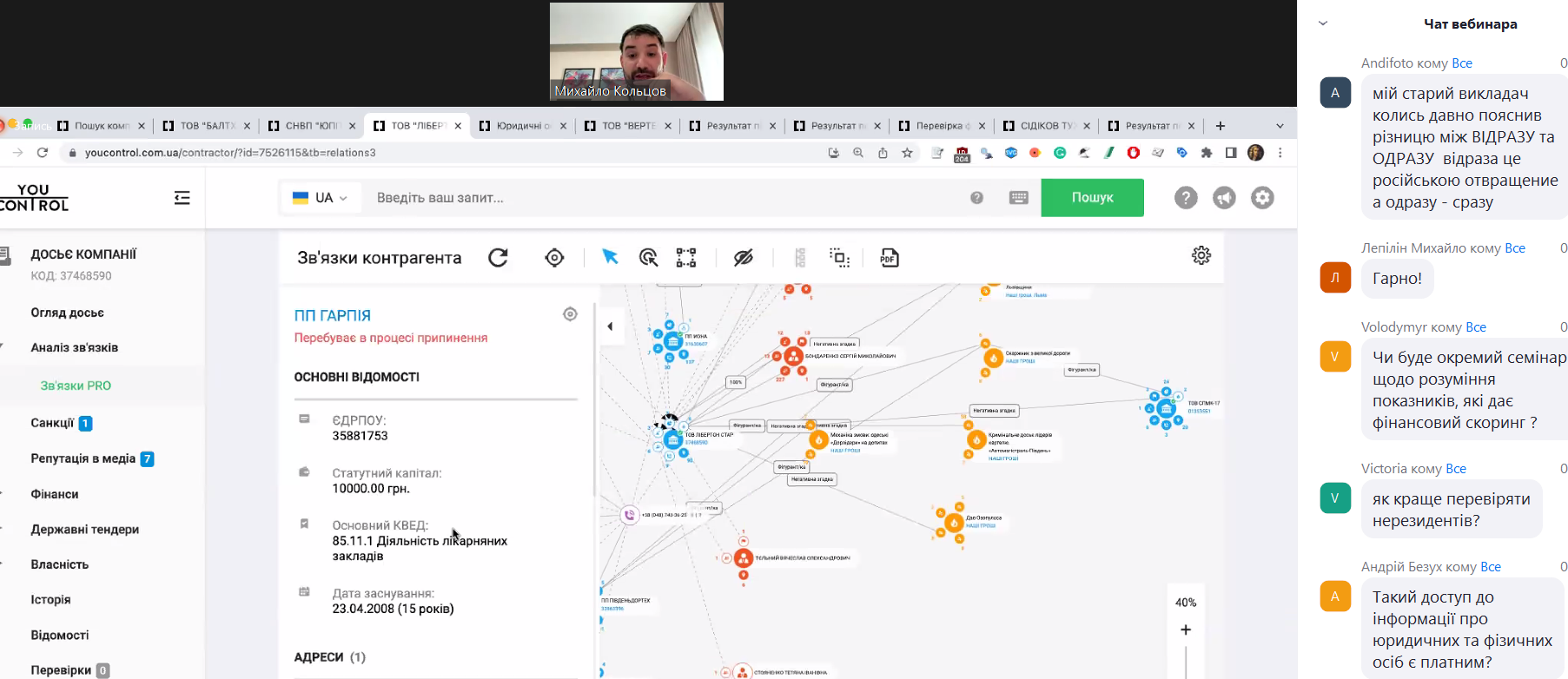Screen dimensions: 1568x679
Task: Click the YouControl logo
Action: pyautogui.click(x=34, y=198)
